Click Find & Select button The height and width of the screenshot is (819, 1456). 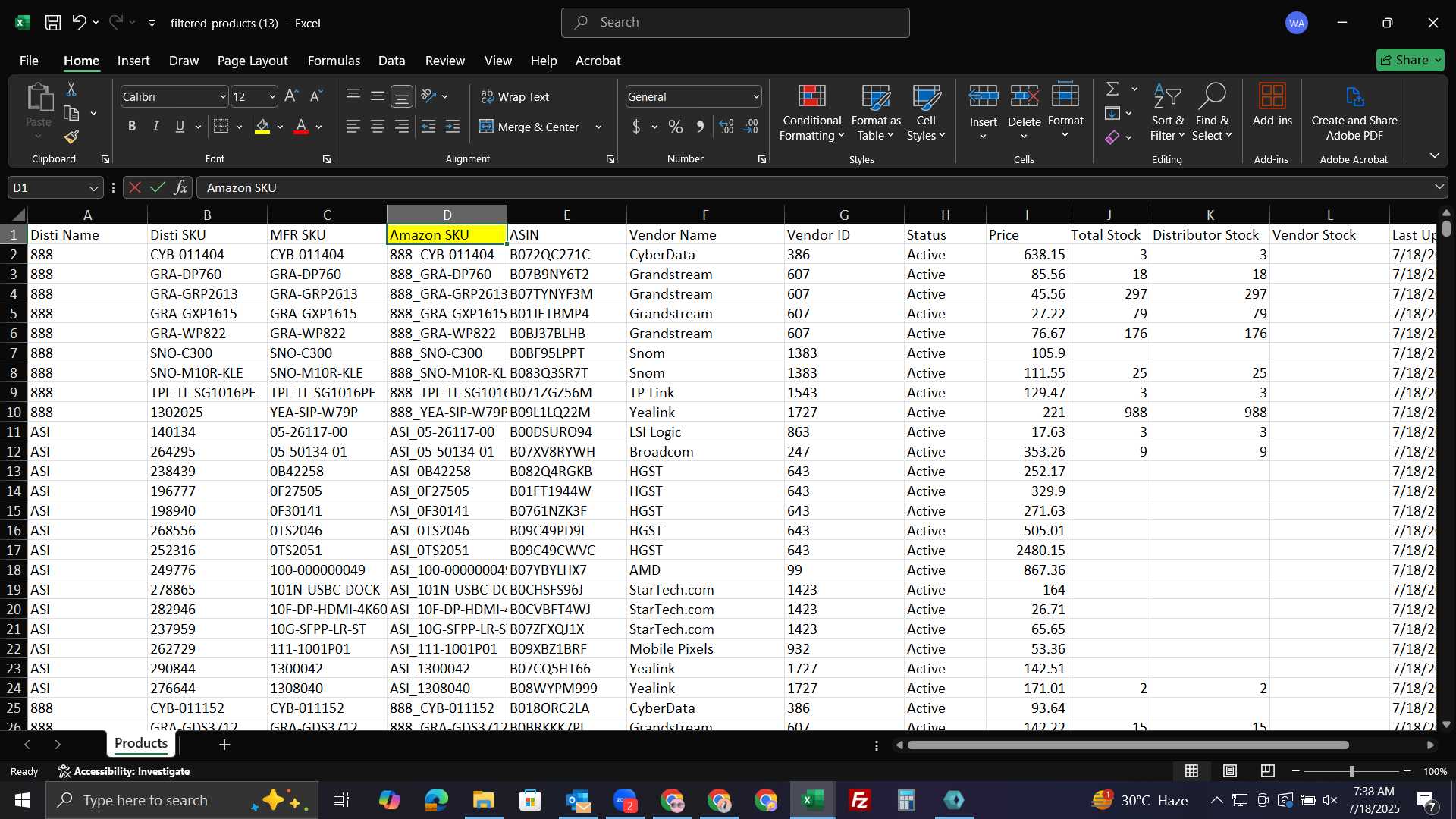[x=1212, y=112]
